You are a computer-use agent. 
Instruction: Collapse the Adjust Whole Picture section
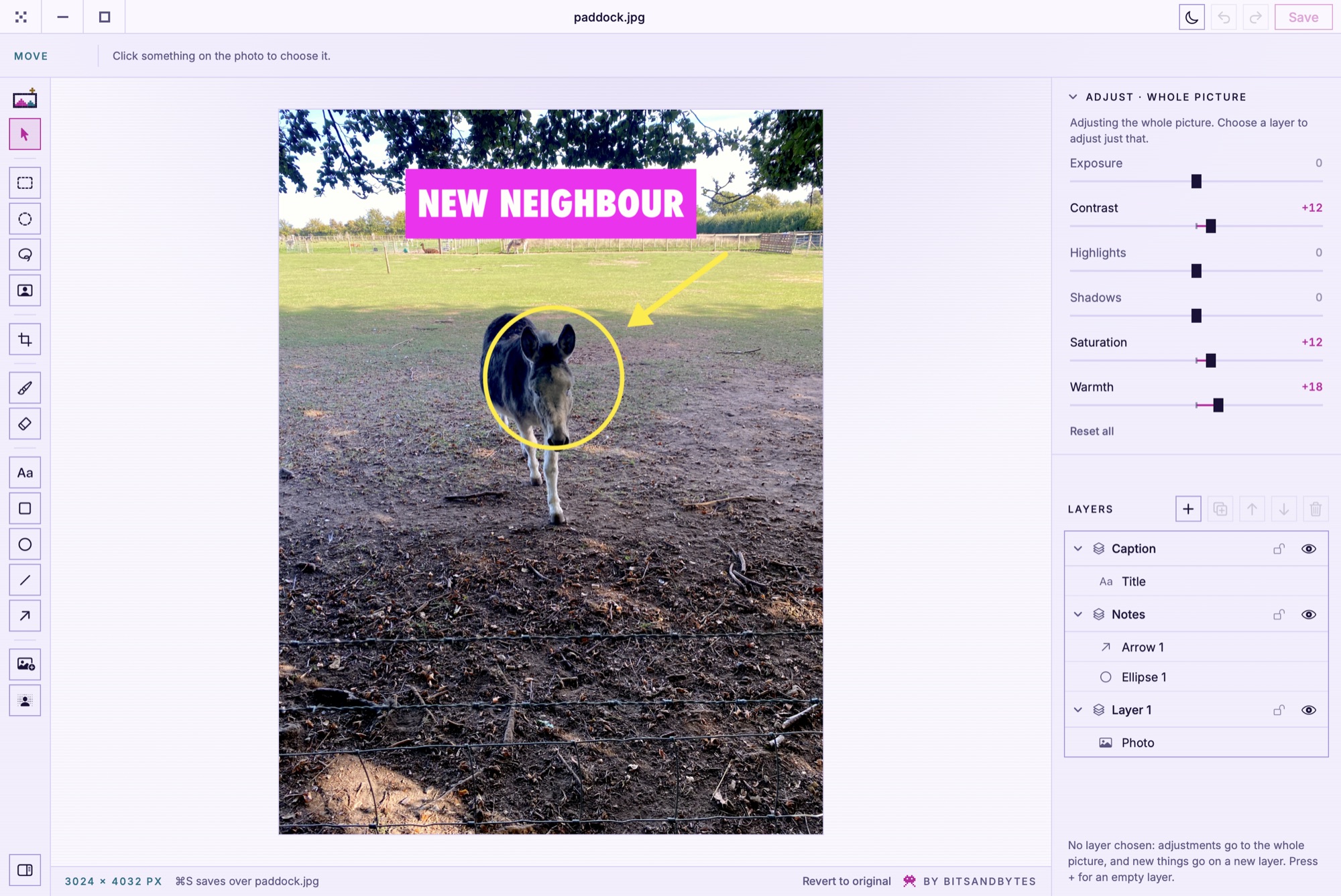click(1073, 97)
